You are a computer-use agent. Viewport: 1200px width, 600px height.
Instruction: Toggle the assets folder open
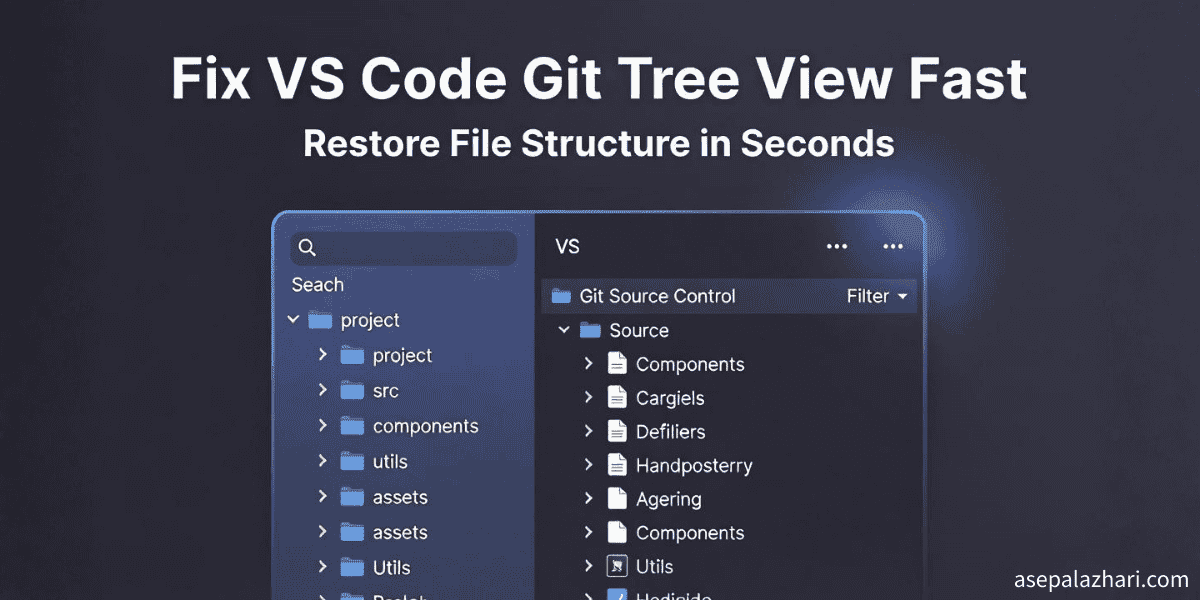click(x=322, y=496)
